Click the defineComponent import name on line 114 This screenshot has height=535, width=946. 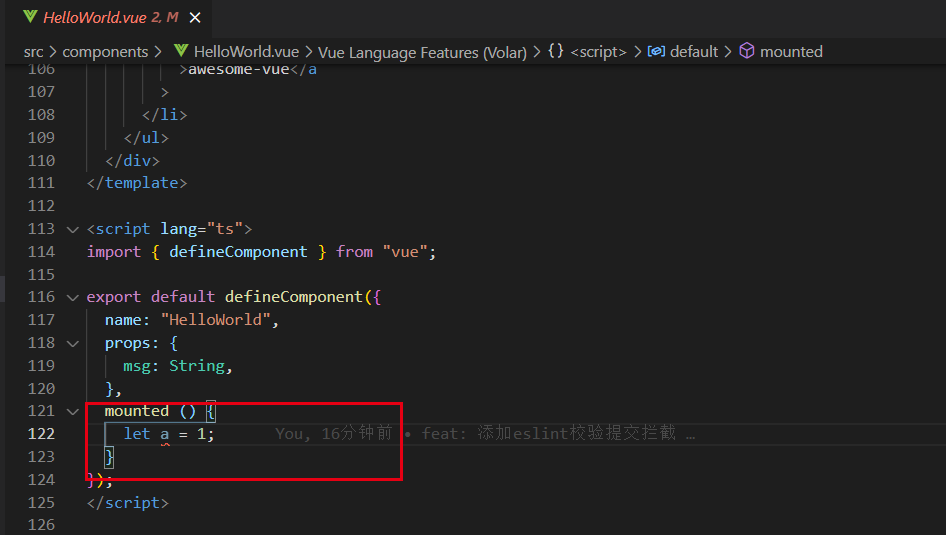pos(238,252)
